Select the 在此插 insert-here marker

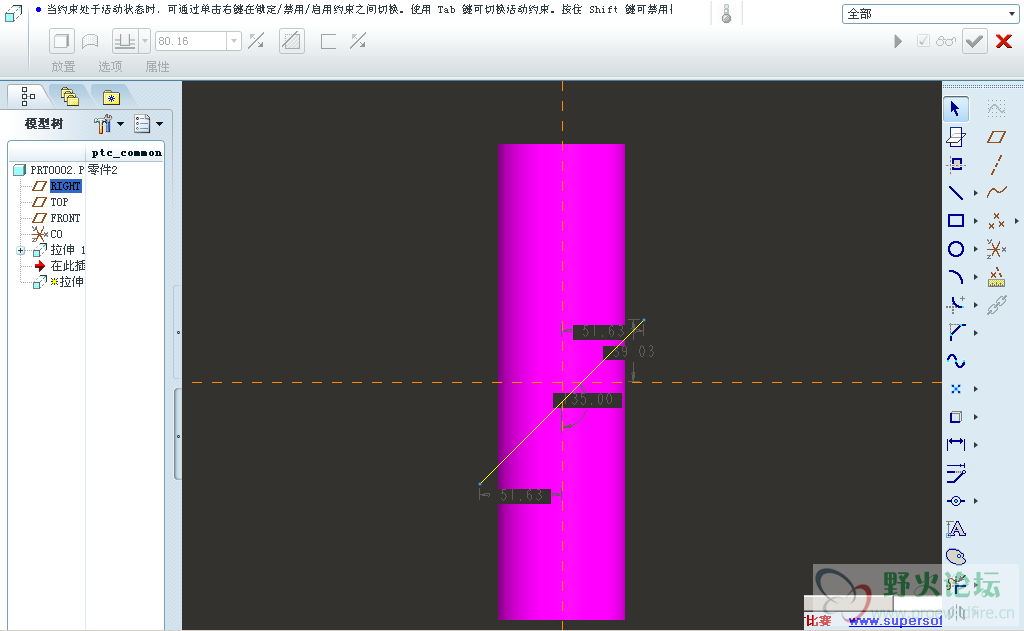point(68,266)
